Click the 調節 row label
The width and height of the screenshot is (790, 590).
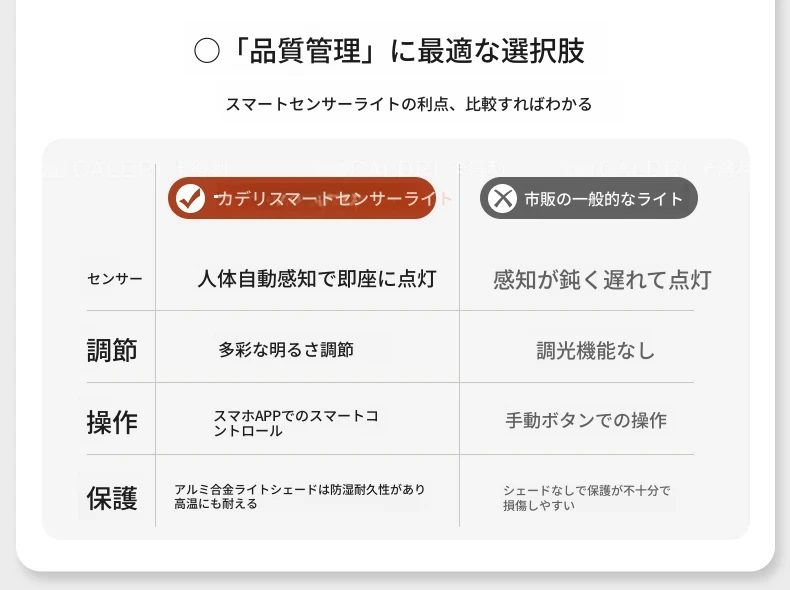click(112, 350)
